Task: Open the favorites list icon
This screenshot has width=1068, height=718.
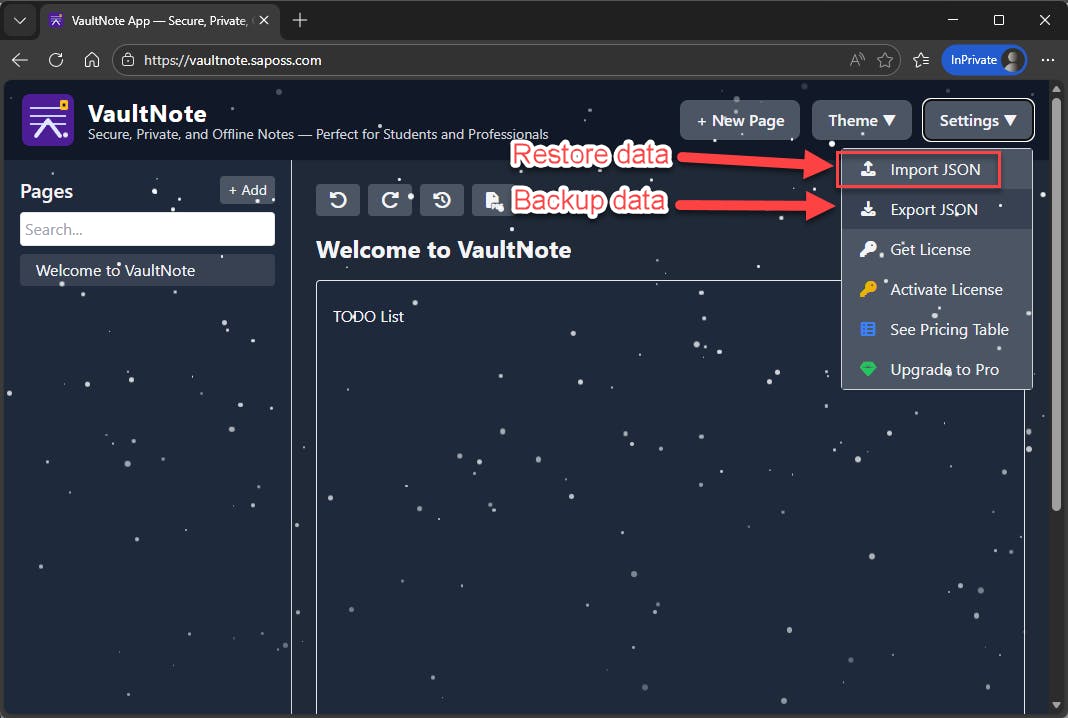Action: pyautogui.click(x=921, y=60)
